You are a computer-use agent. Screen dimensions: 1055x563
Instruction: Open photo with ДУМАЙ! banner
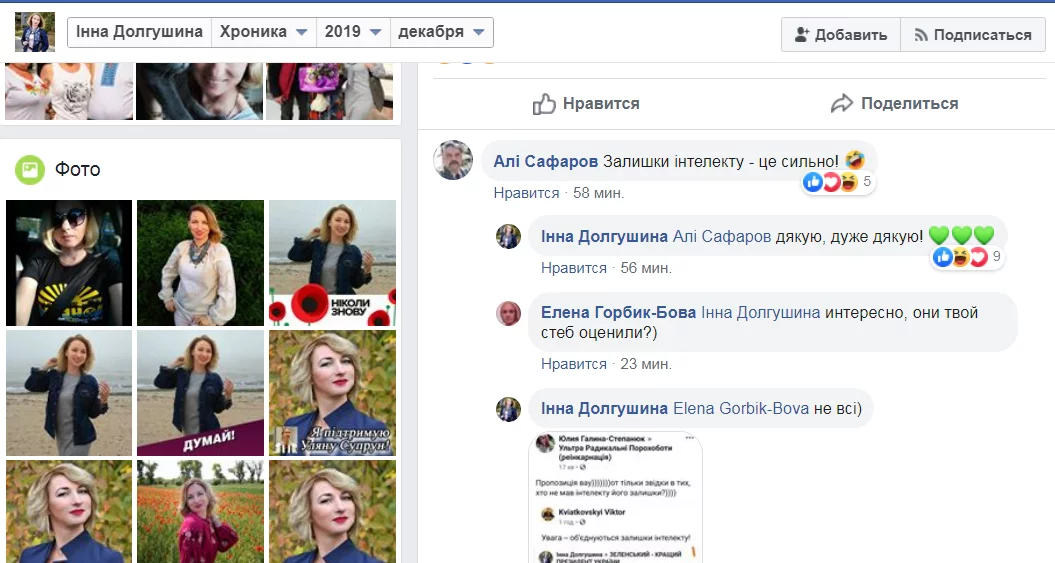[201, 393]
